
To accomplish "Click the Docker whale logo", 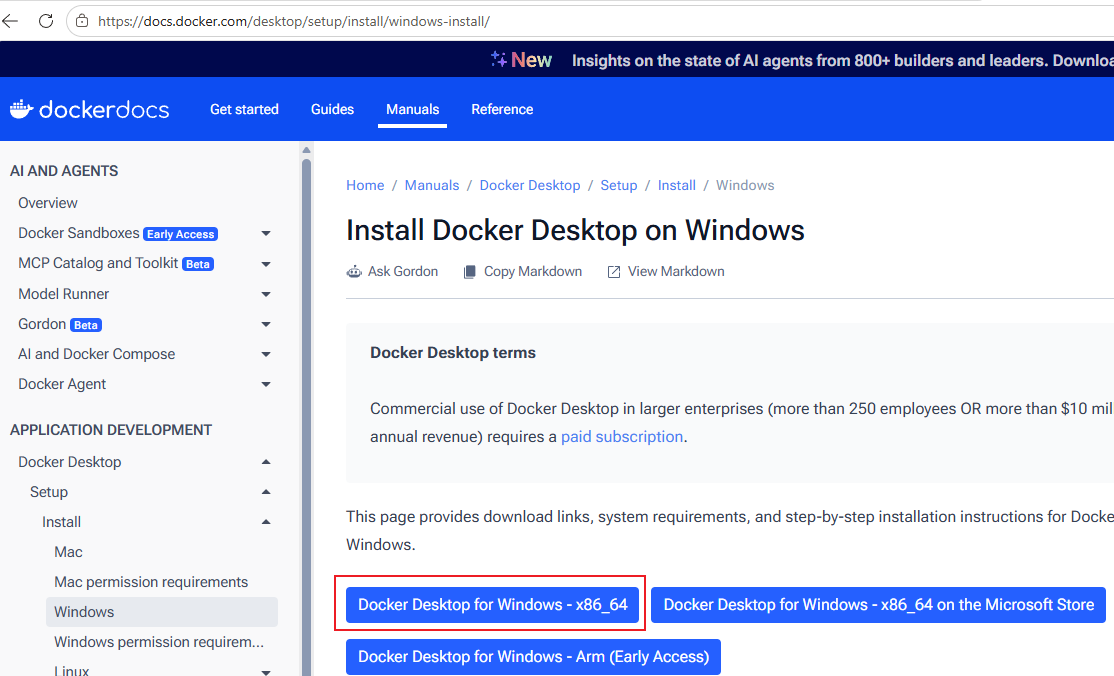I will [x=21, y=109].
